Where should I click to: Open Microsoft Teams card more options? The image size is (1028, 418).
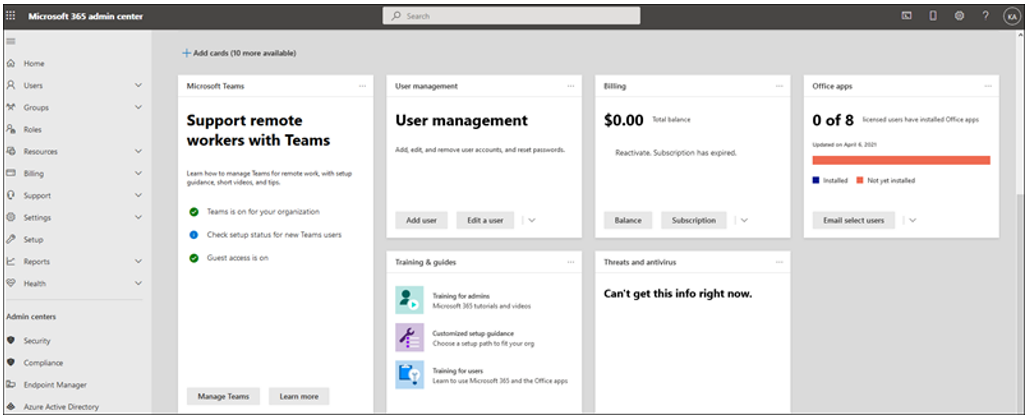(x=363, y=86)
